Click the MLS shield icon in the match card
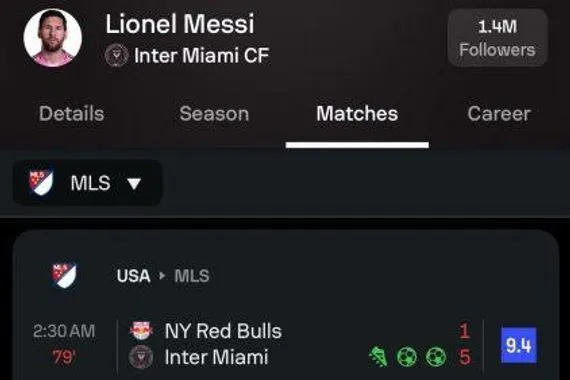This screenshot has width=570, height=380. point(64,275)
